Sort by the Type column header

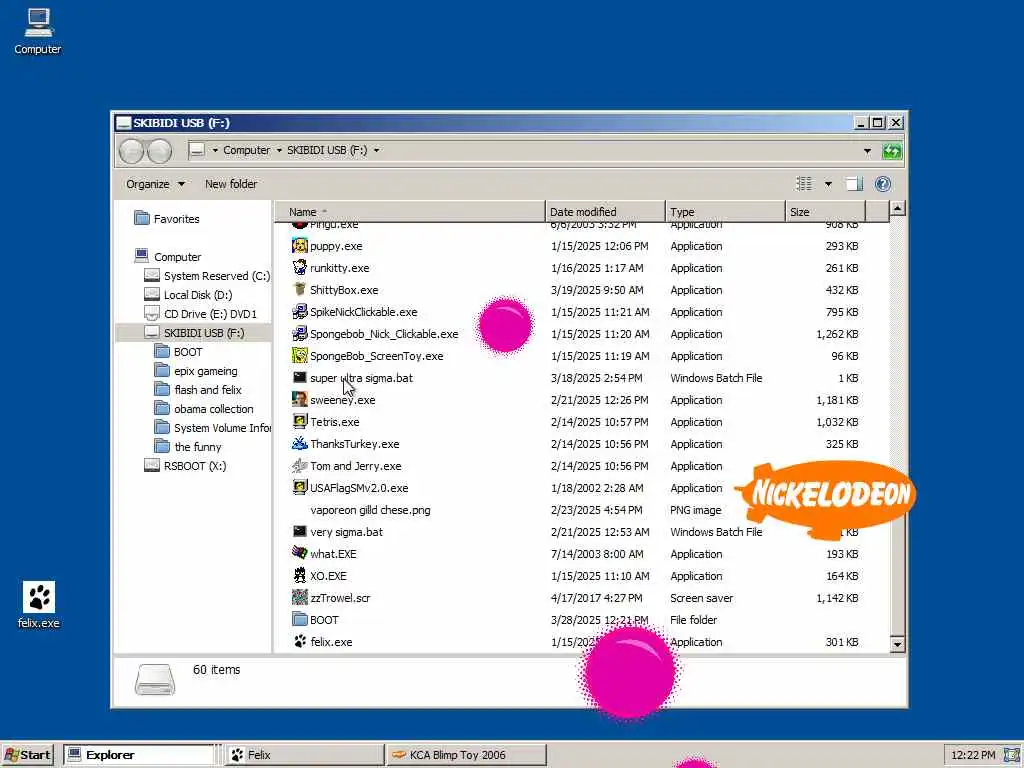725,212
